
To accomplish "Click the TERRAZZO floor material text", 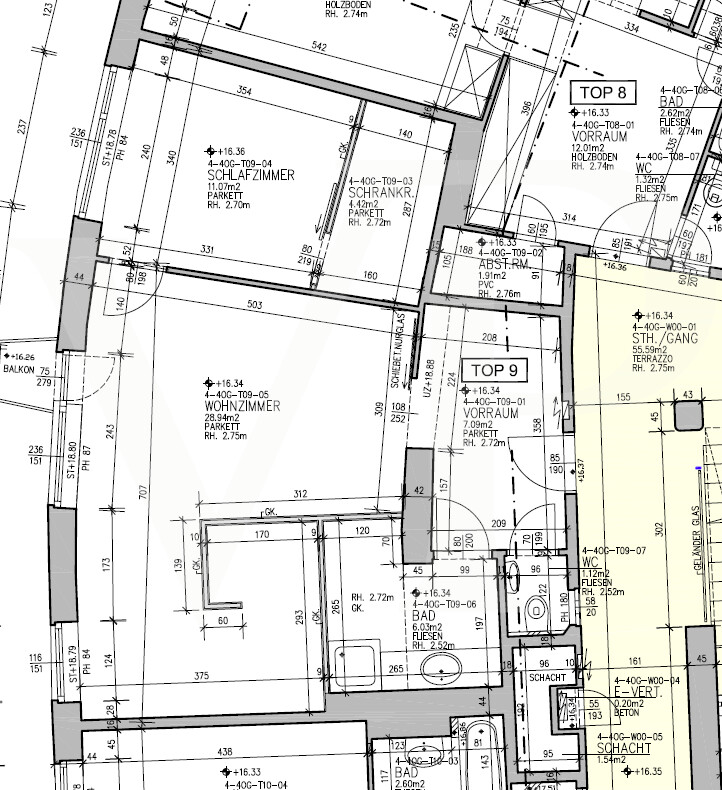I will tap(650, 359).
